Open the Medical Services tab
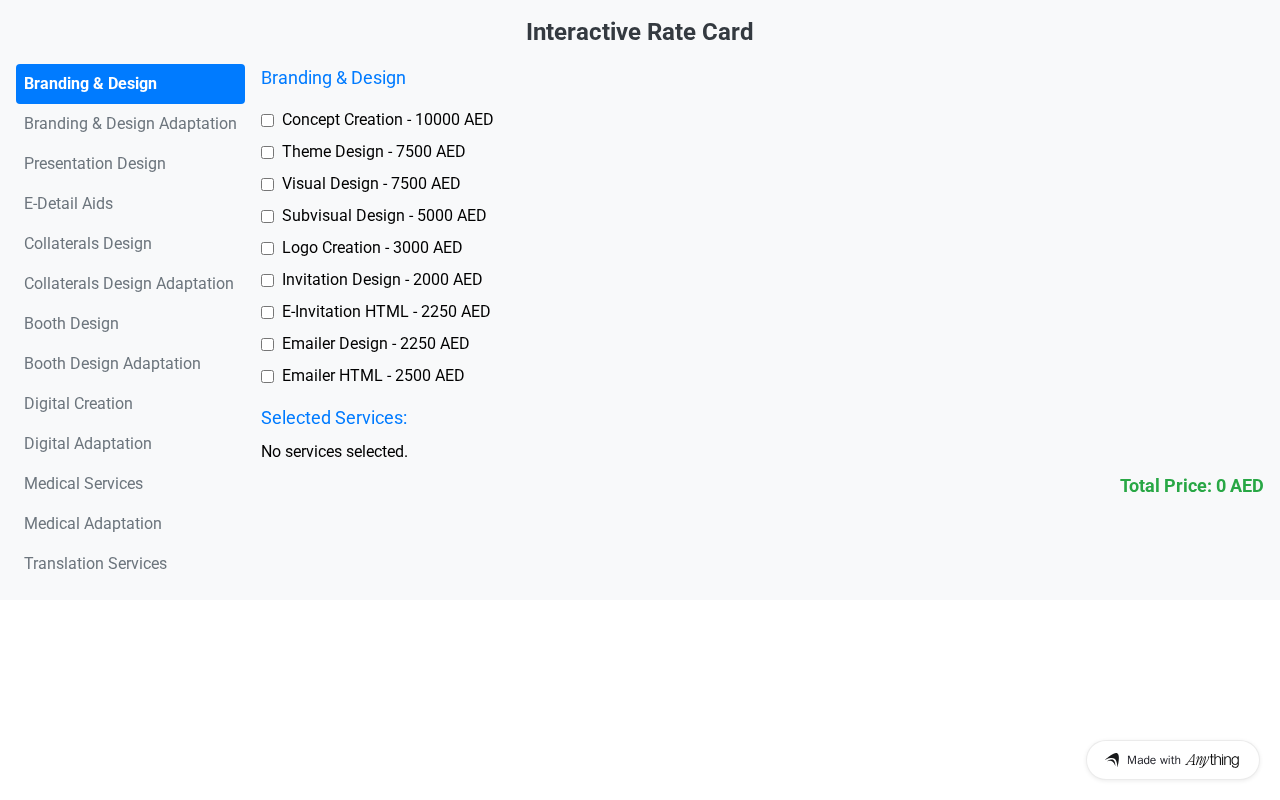The width and height of the screenshot is (1280, 800). coord(83,484)
